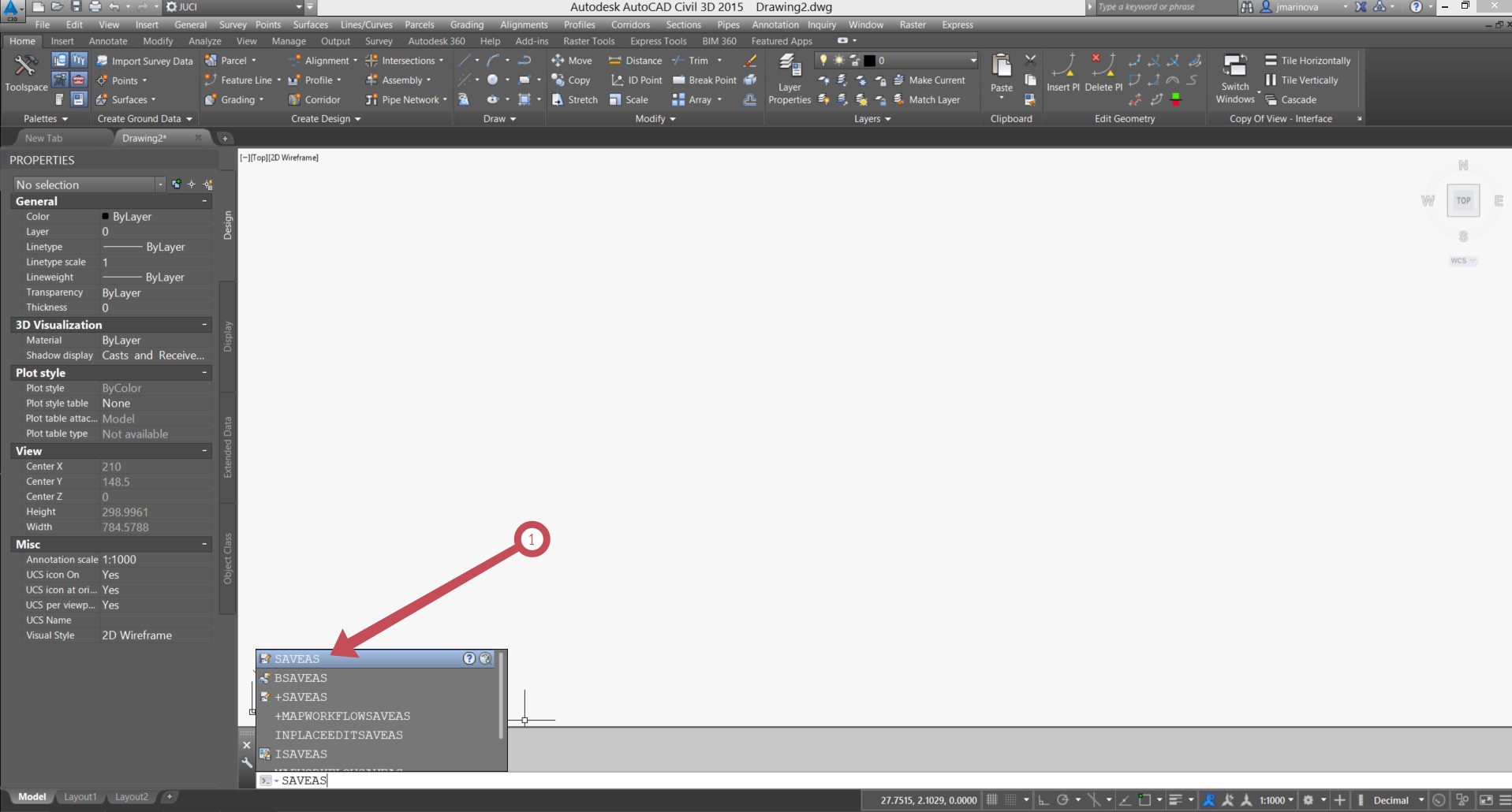Viewport: 1512px width, 812px height.
Task: Click the Cut scissors icon
Action: (x=1030, y=60)
